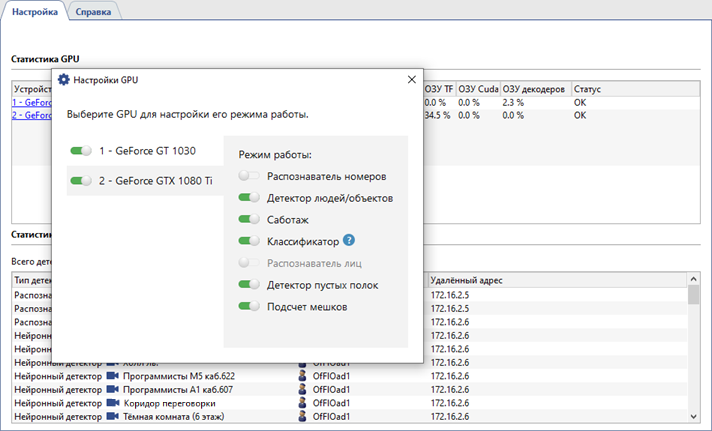The image size is (712, 431).
Task: Click camera icon beside Программисты А1 каб.607
Action: (113, 389)
